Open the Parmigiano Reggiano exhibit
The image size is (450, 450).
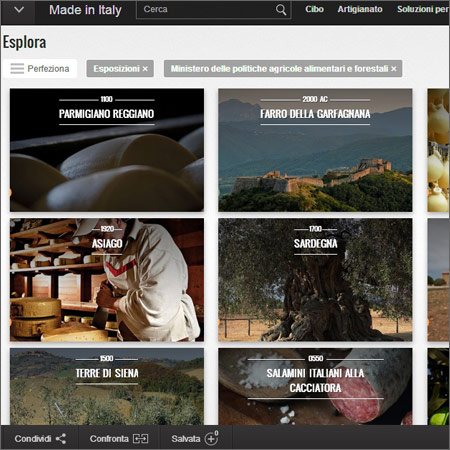(x=107, y=150)
